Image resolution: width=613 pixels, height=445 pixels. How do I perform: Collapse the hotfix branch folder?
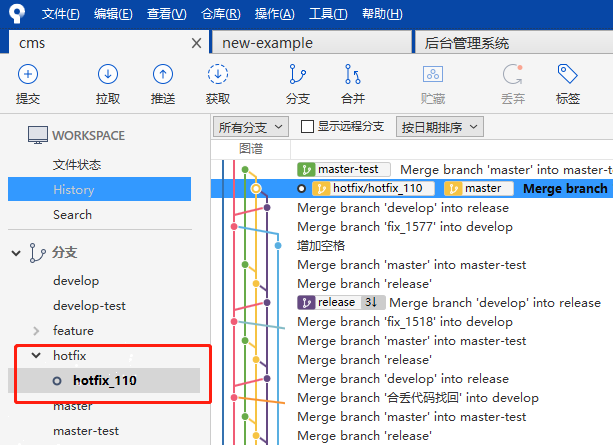coord(37,355)
